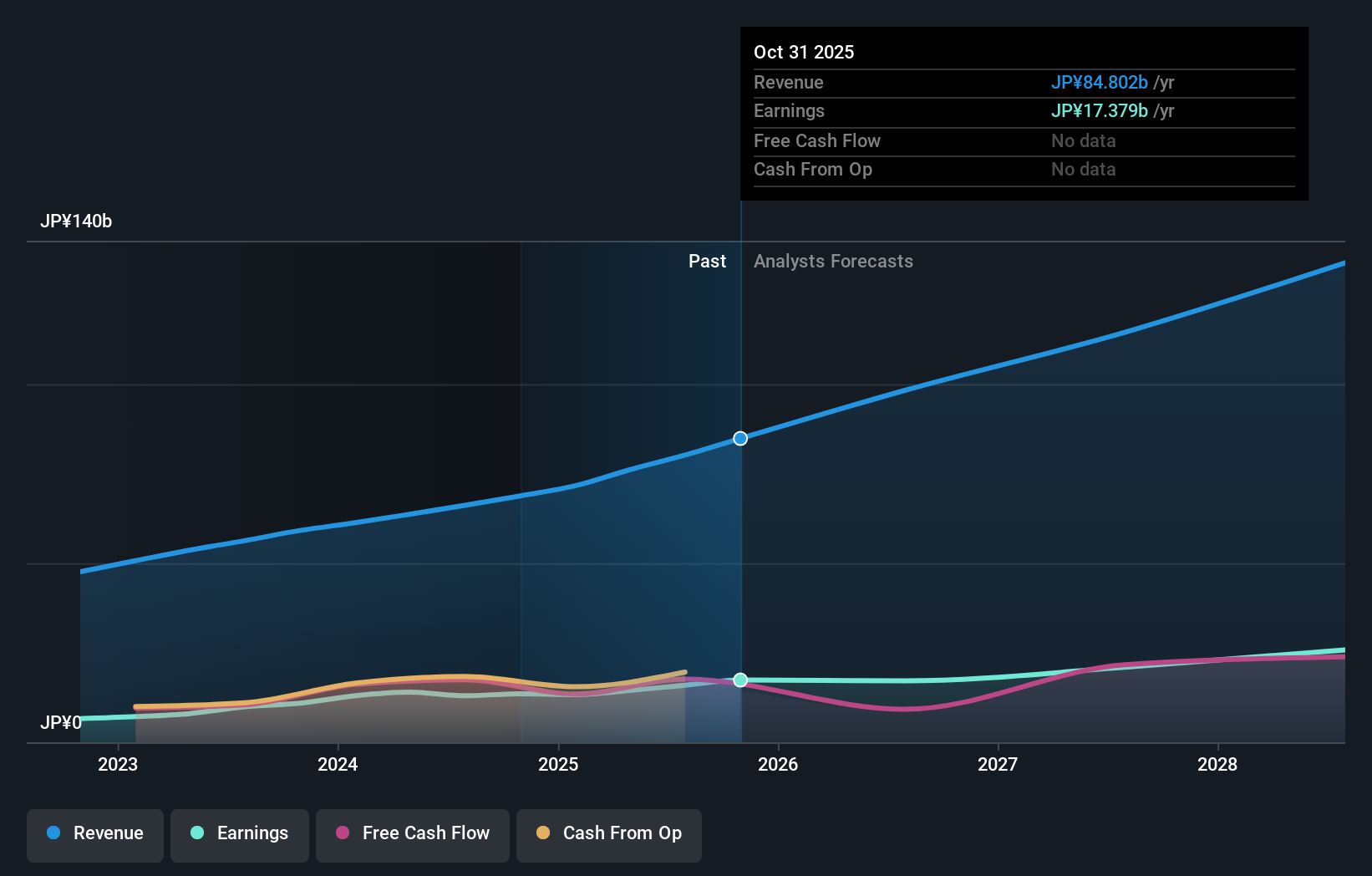Image resolution: width=1372 pixels, height=876 pixels.
Task: Select the Earnings data point marker on divider
Action: tap(740, 680)
